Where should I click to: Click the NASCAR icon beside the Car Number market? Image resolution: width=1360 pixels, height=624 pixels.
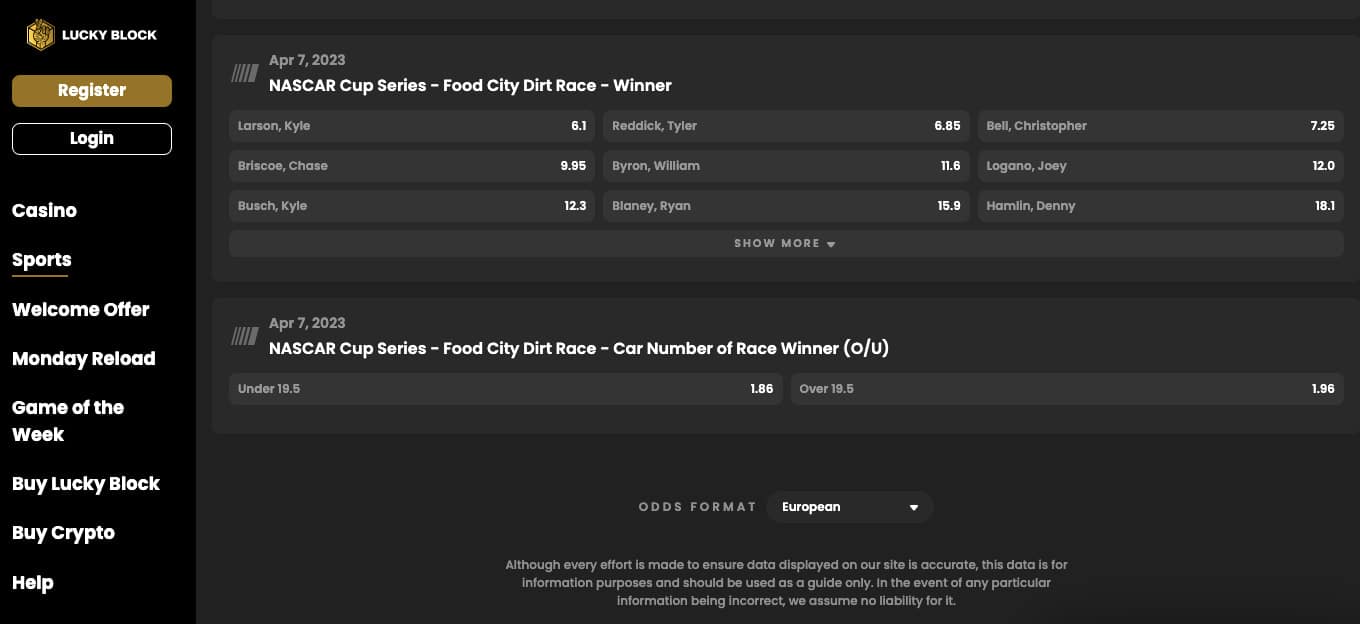pos(245,336)
